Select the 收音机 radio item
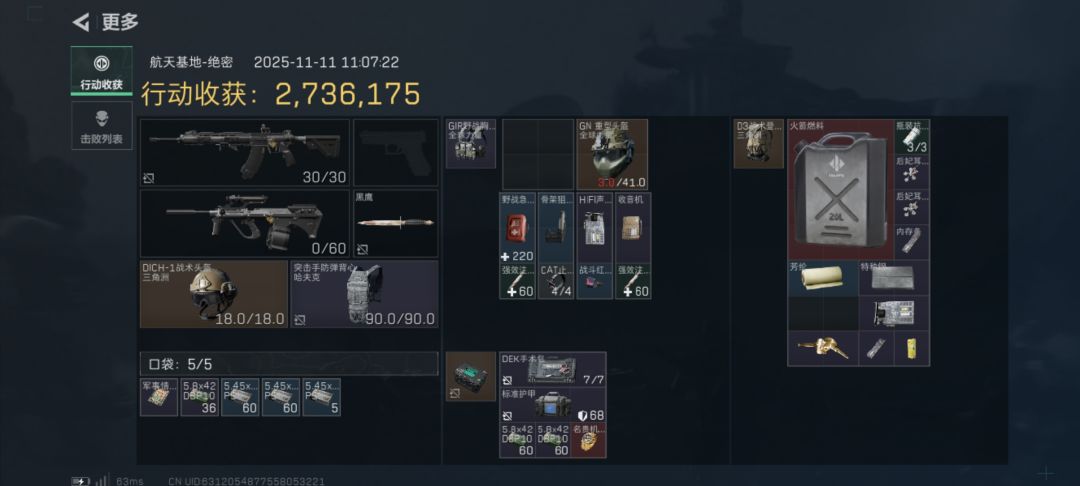The height and width of the screenshot is (486, 1080). click(x=633, y=228)
